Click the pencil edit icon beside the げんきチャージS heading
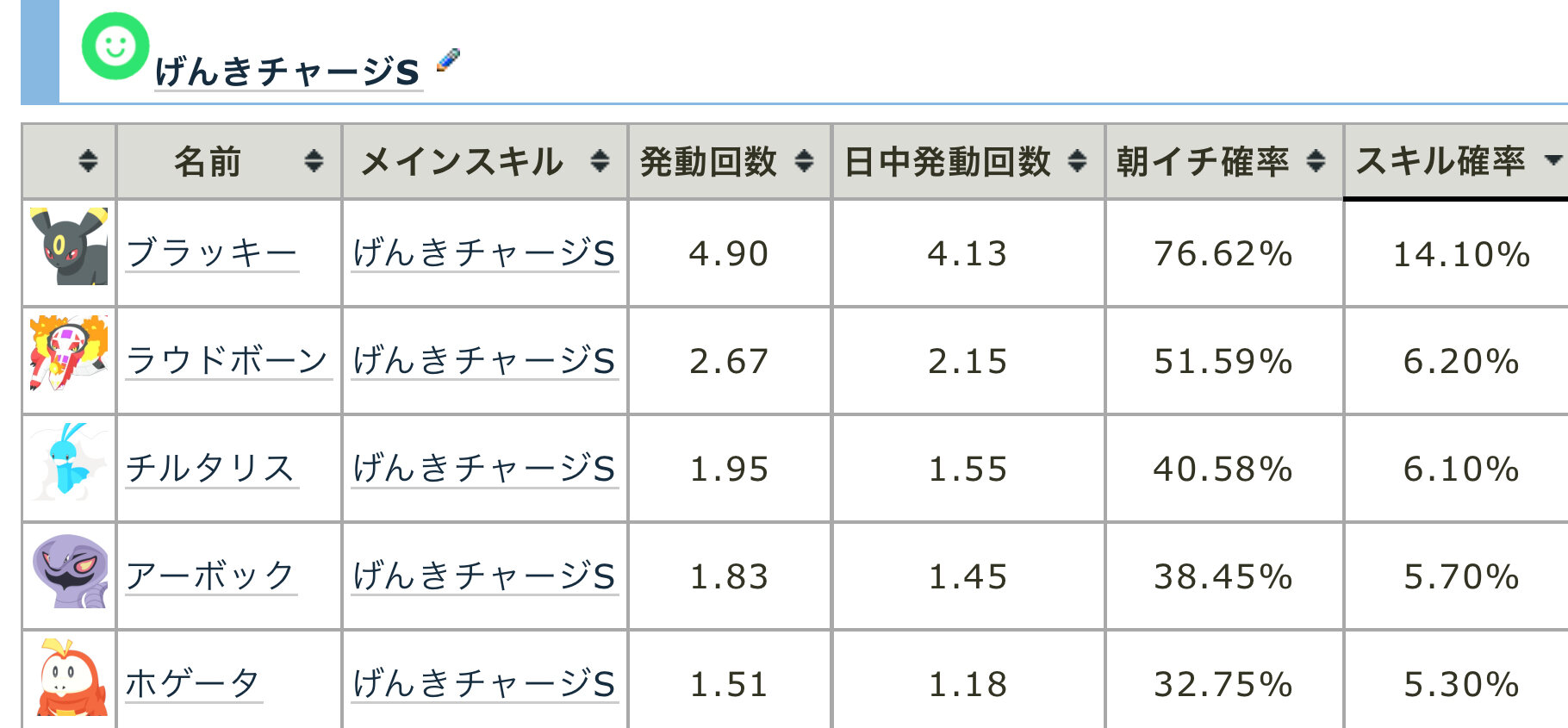1568x728 pixels. [x=448, y=59]
